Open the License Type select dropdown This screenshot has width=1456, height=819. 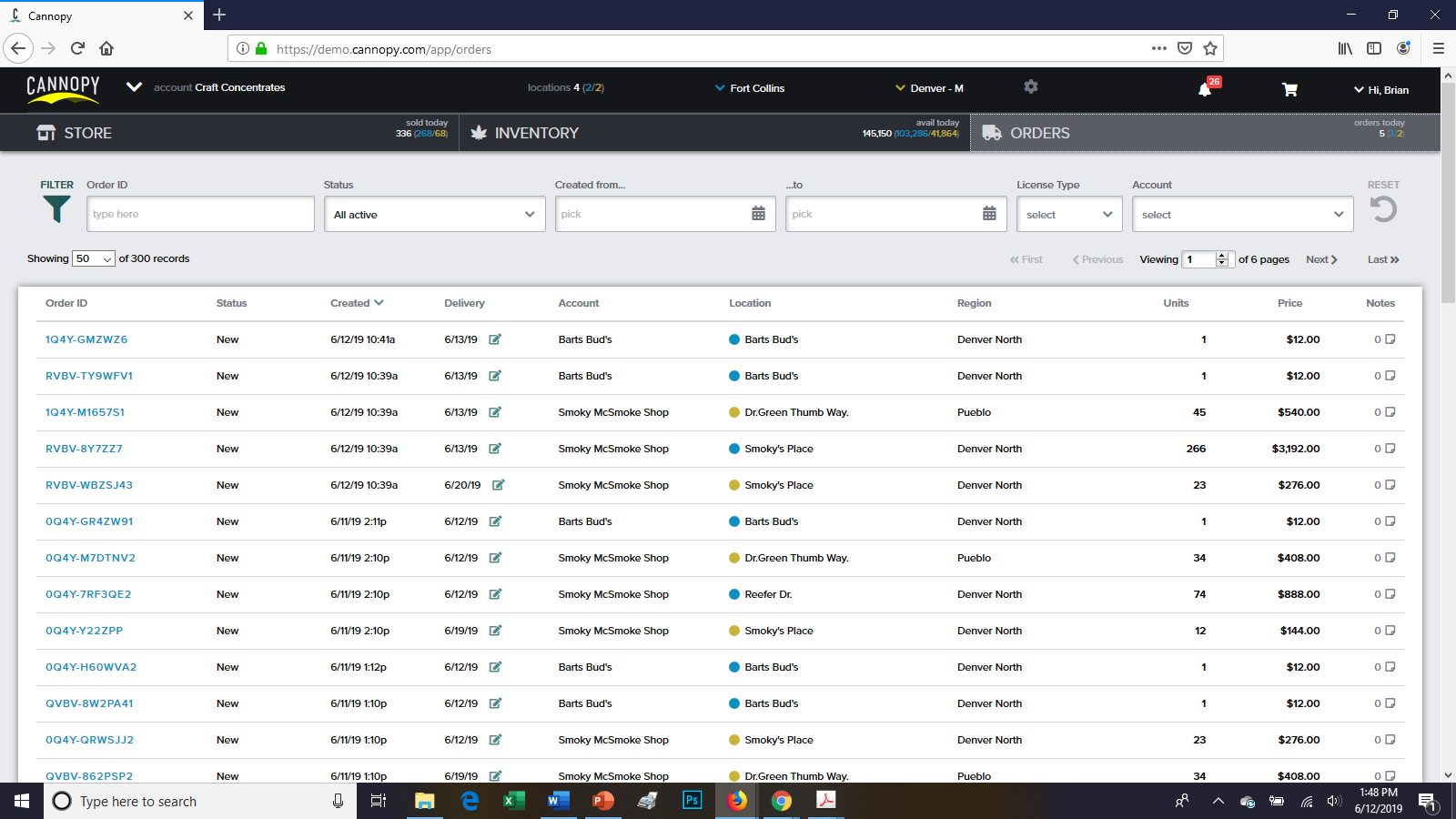(1069, 214)
